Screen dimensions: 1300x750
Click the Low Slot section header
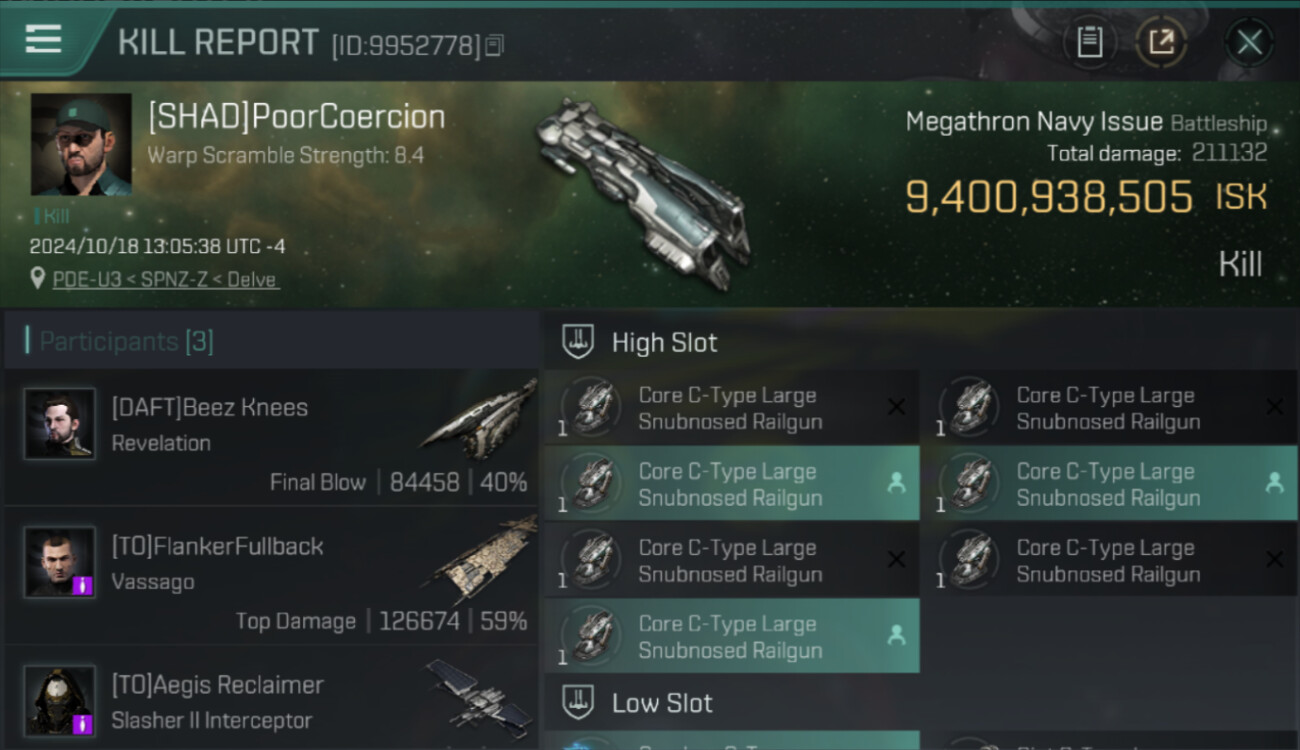coord(662,703)
